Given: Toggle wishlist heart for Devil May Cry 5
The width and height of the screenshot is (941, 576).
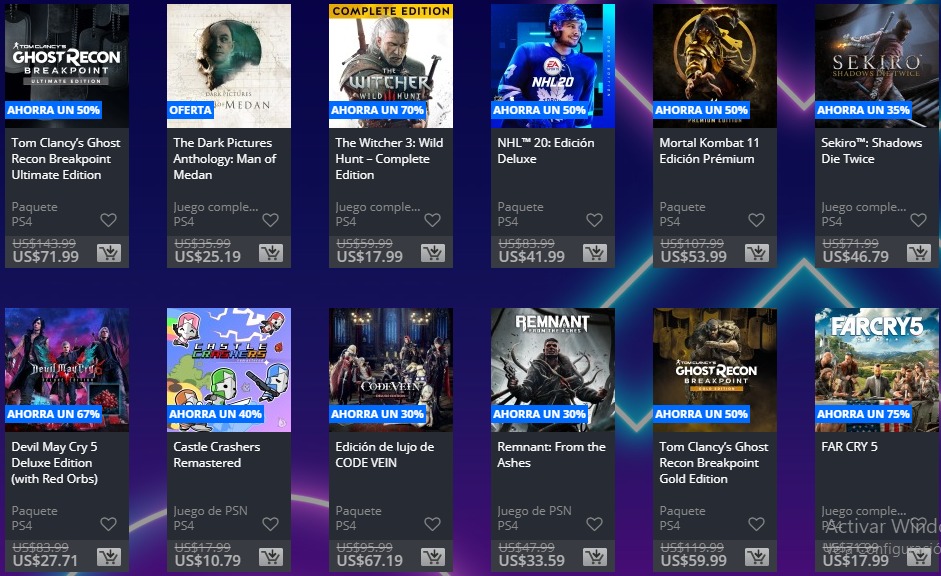Looking at the screenshot, I should (109, 524).
